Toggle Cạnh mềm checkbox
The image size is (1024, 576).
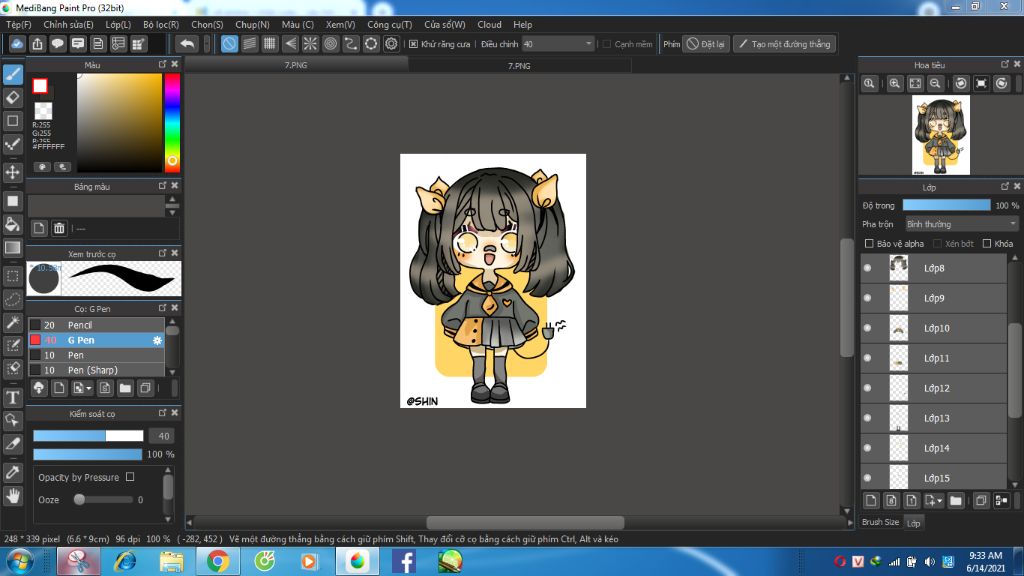pyautogui.click(x=607, y=44)
